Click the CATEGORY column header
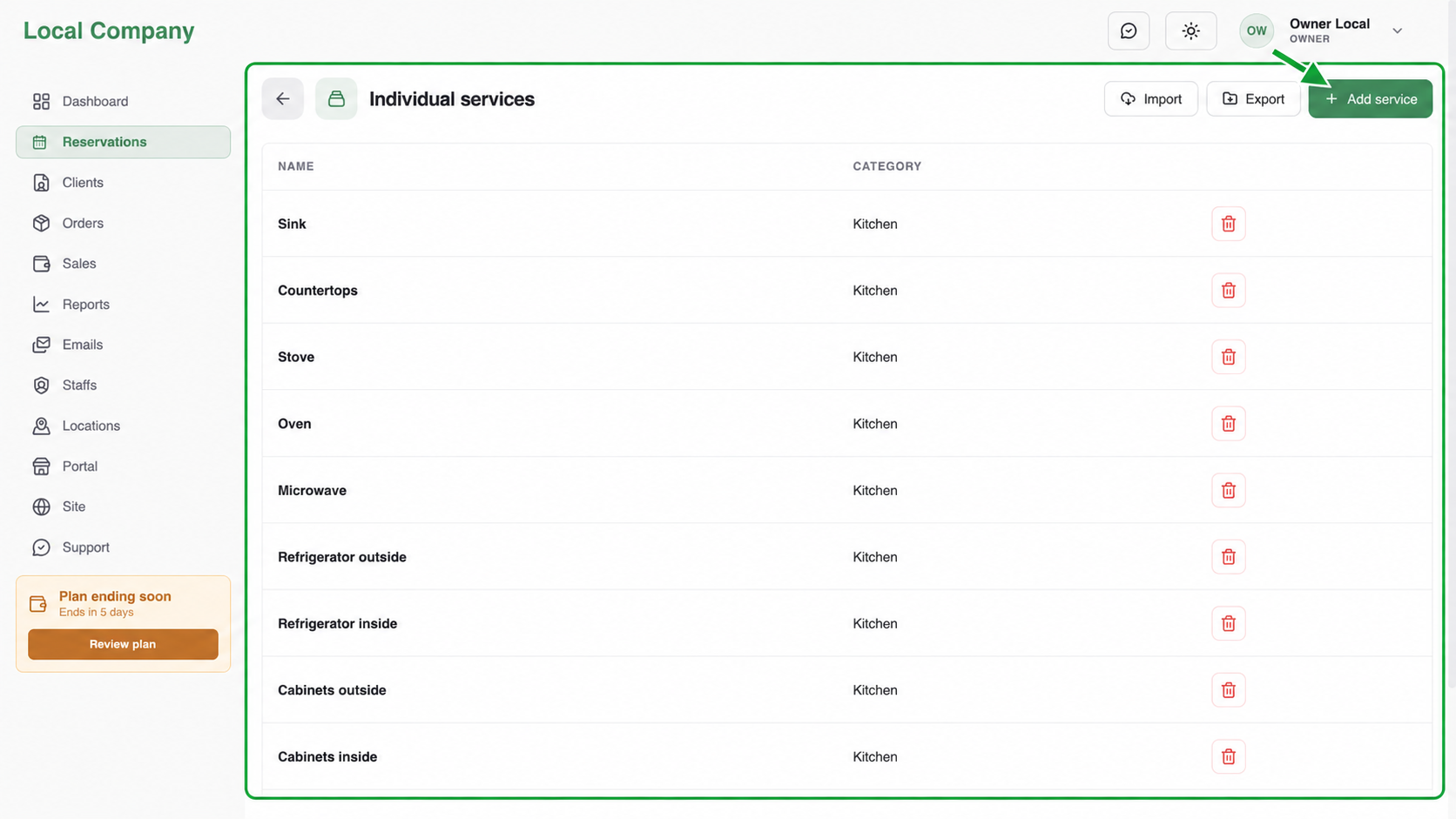 (886, 166)
